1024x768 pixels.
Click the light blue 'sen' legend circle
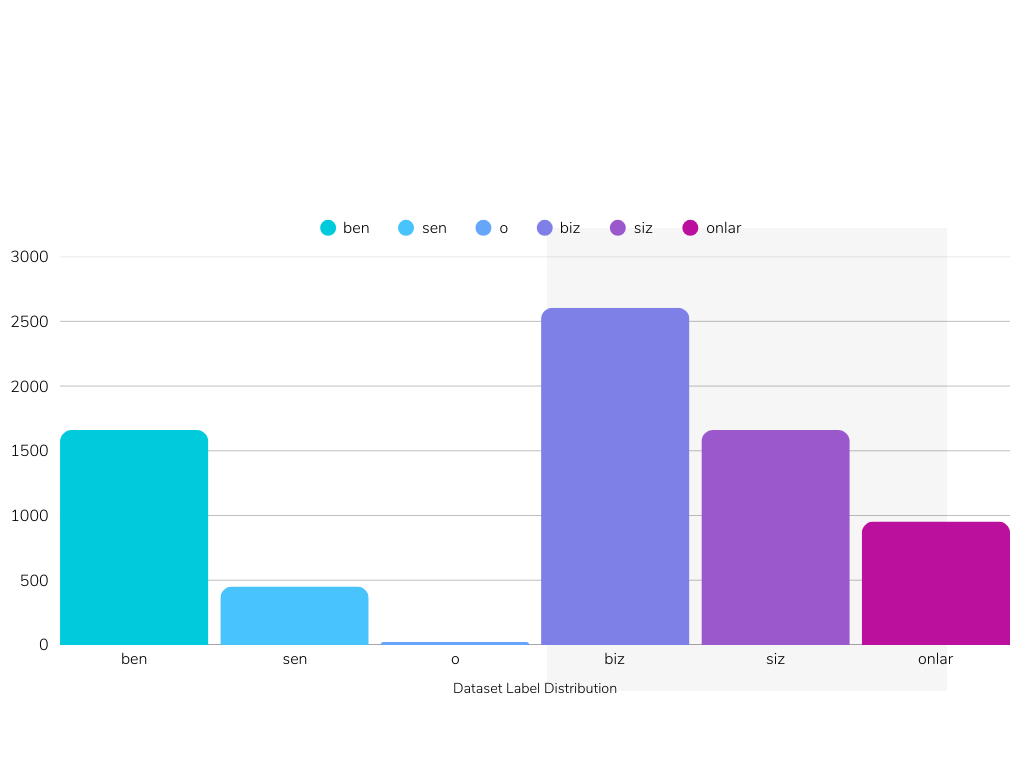click(406, 228)
